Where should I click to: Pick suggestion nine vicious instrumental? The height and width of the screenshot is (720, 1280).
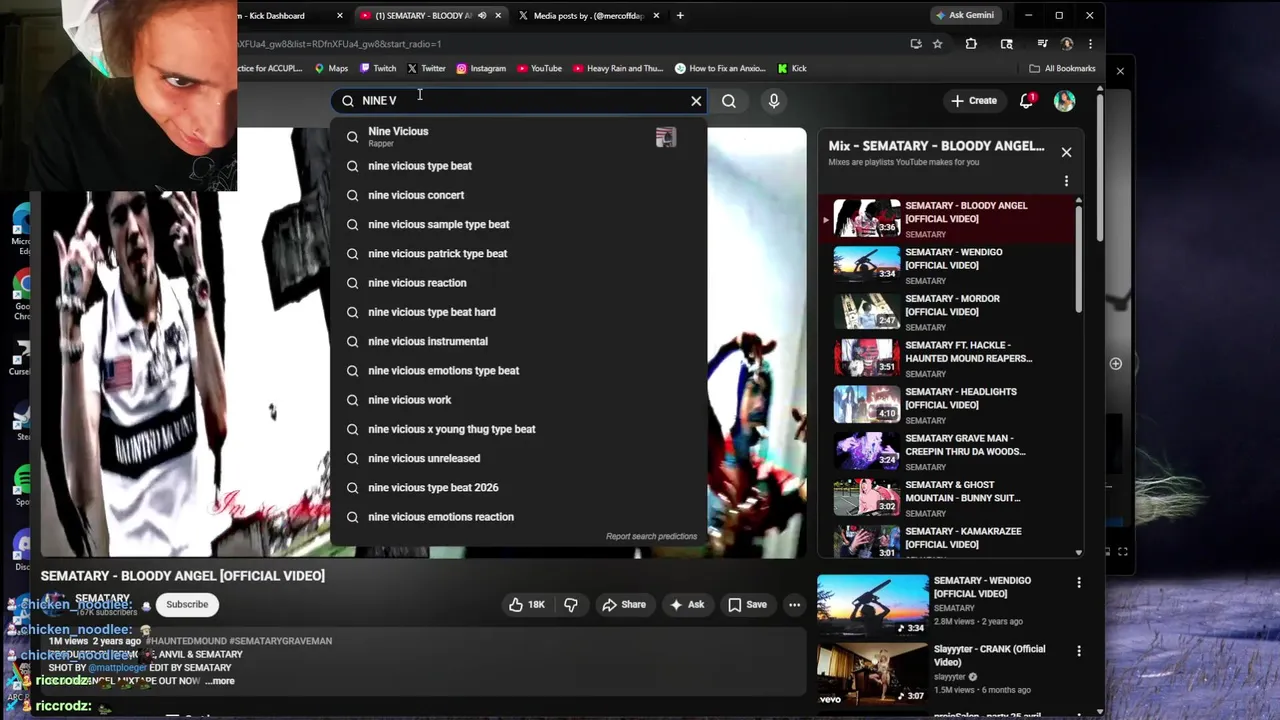(518, 341)
